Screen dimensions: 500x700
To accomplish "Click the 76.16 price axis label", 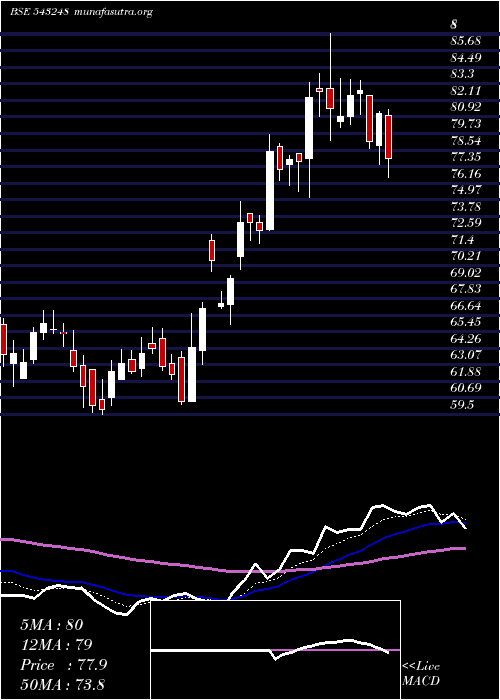I will click(465, 174).
